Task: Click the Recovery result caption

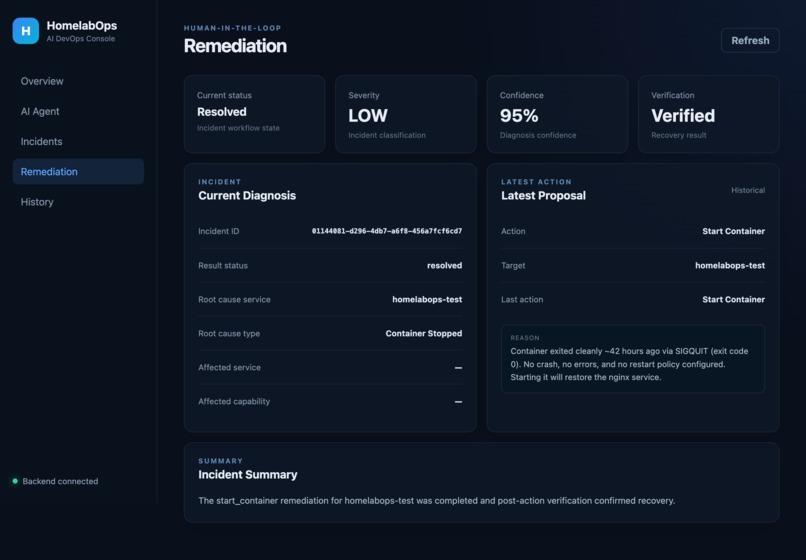Action: (679, 135)
